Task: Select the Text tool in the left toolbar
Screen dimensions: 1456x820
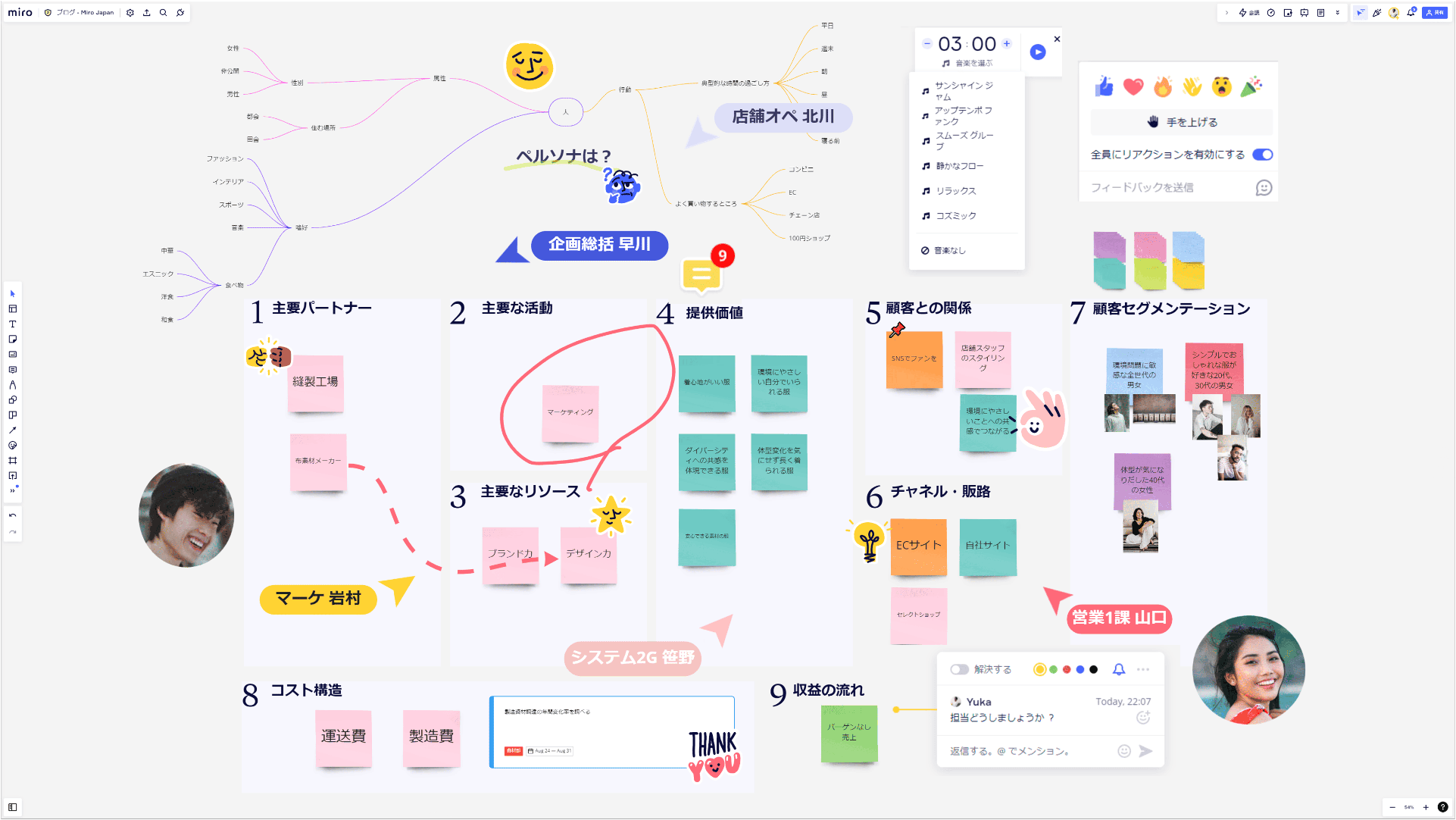Action: [x=12, y=324]
